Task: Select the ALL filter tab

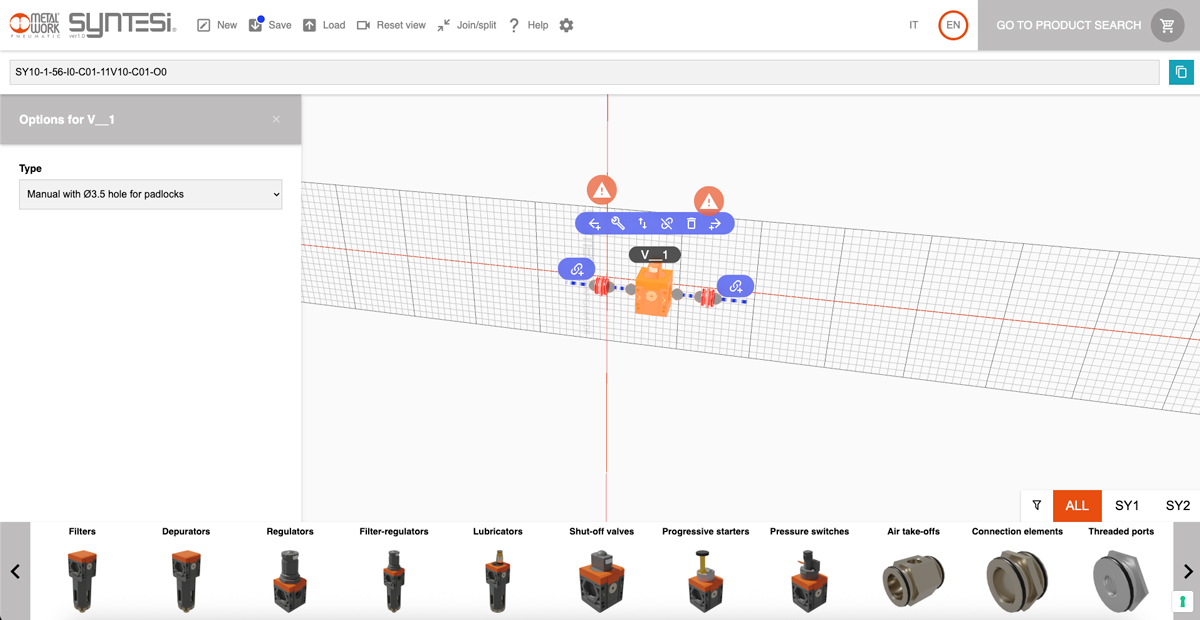Action: click(1077, 506)
